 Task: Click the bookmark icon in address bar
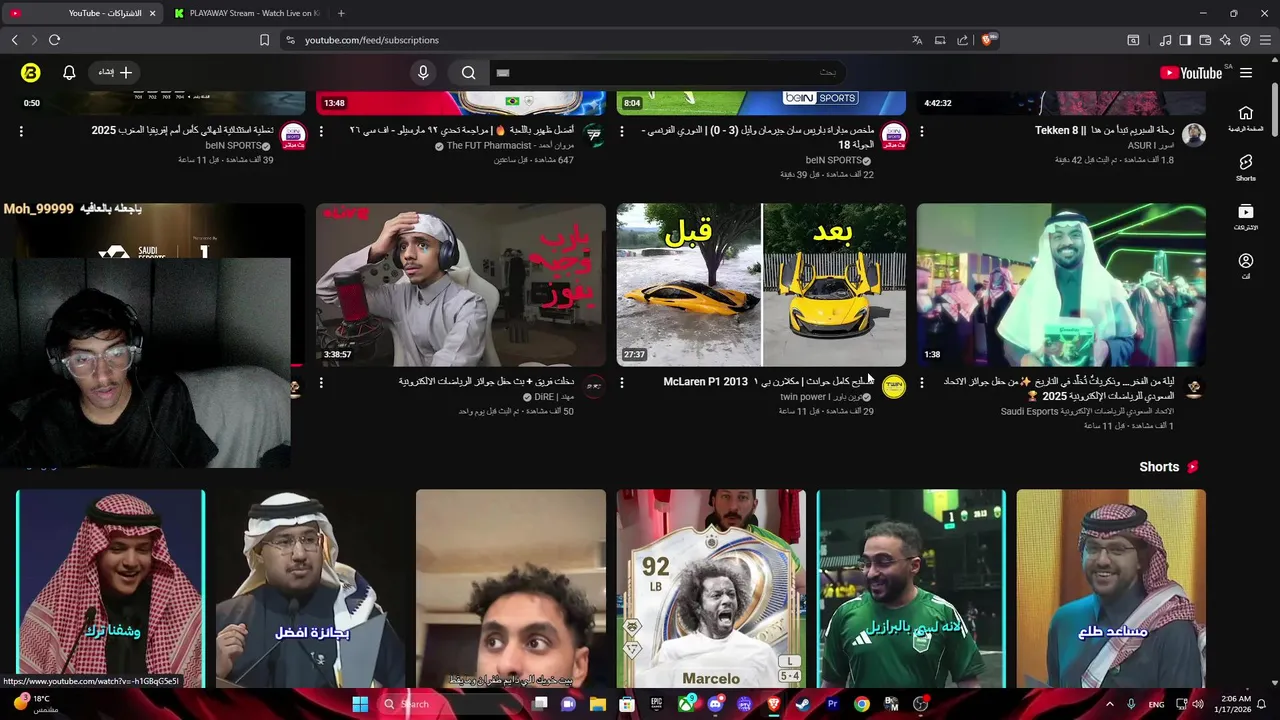(264, 40)
